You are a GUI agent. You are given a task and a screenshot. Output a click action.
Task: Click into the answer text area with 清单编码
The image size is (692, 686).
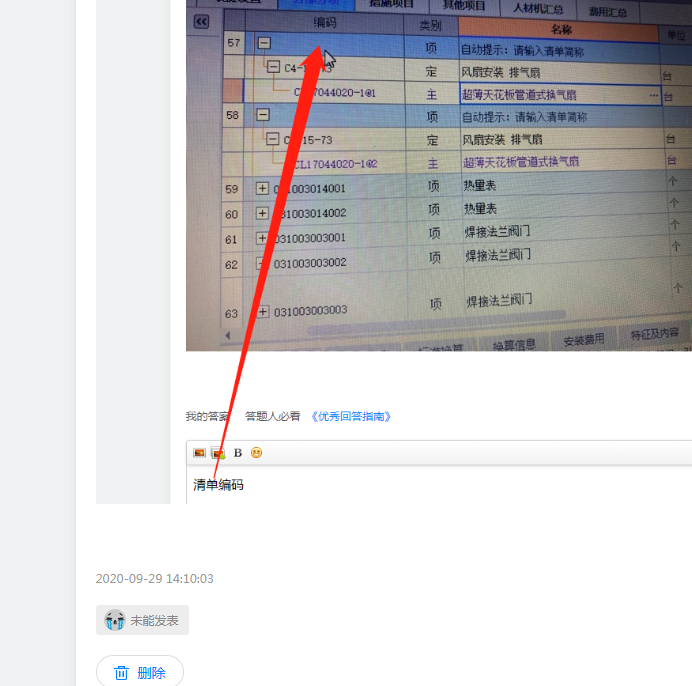tap(439, 485)
